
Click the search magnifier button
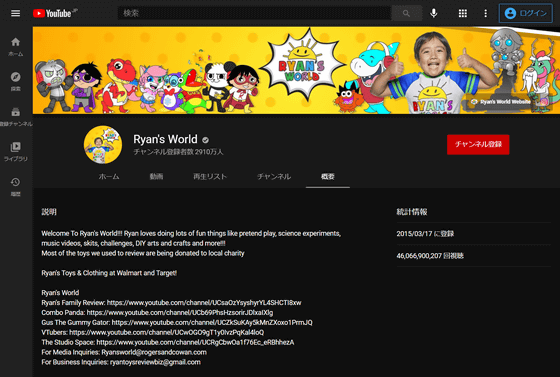(406, 13)
